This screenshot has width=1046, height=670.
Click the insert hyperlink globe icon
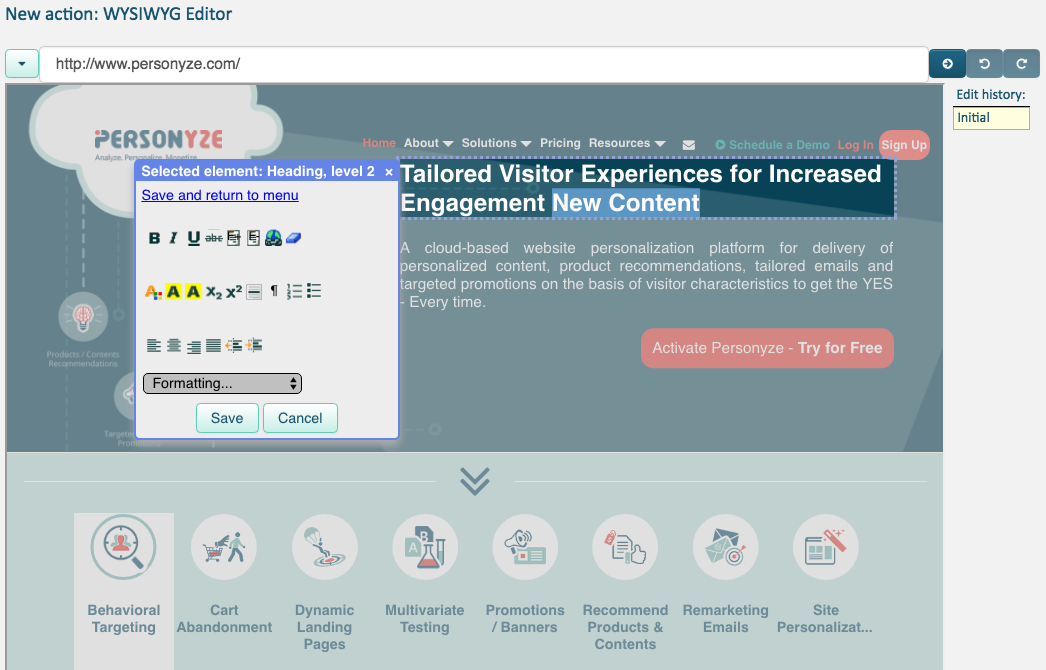(273, 238)
